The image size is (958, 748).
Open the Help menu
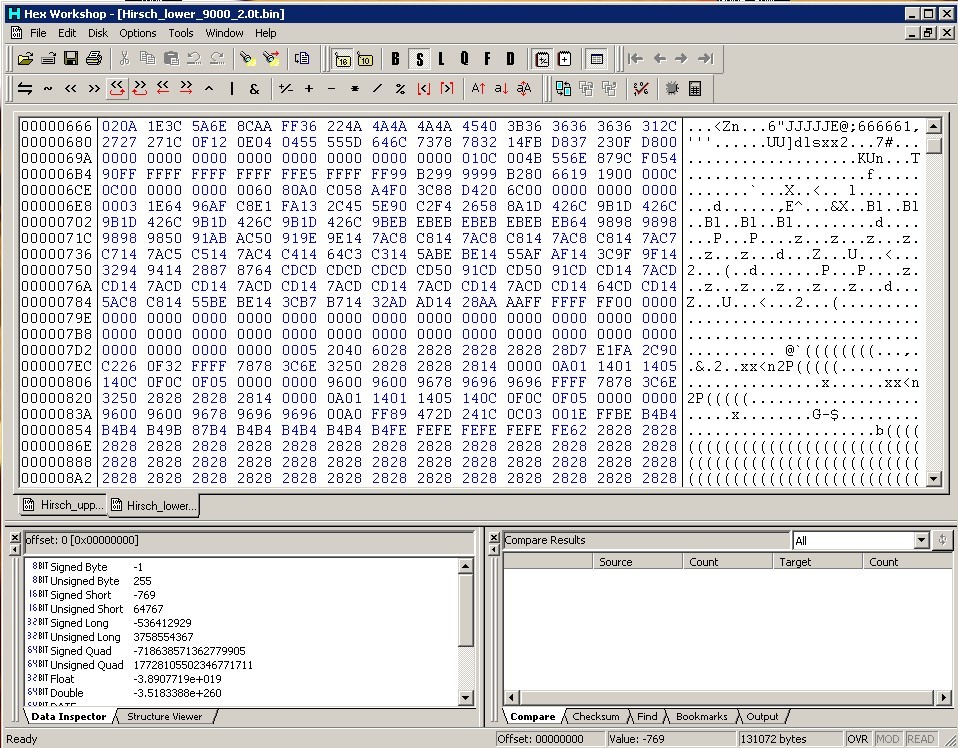[x=266, y=33]
